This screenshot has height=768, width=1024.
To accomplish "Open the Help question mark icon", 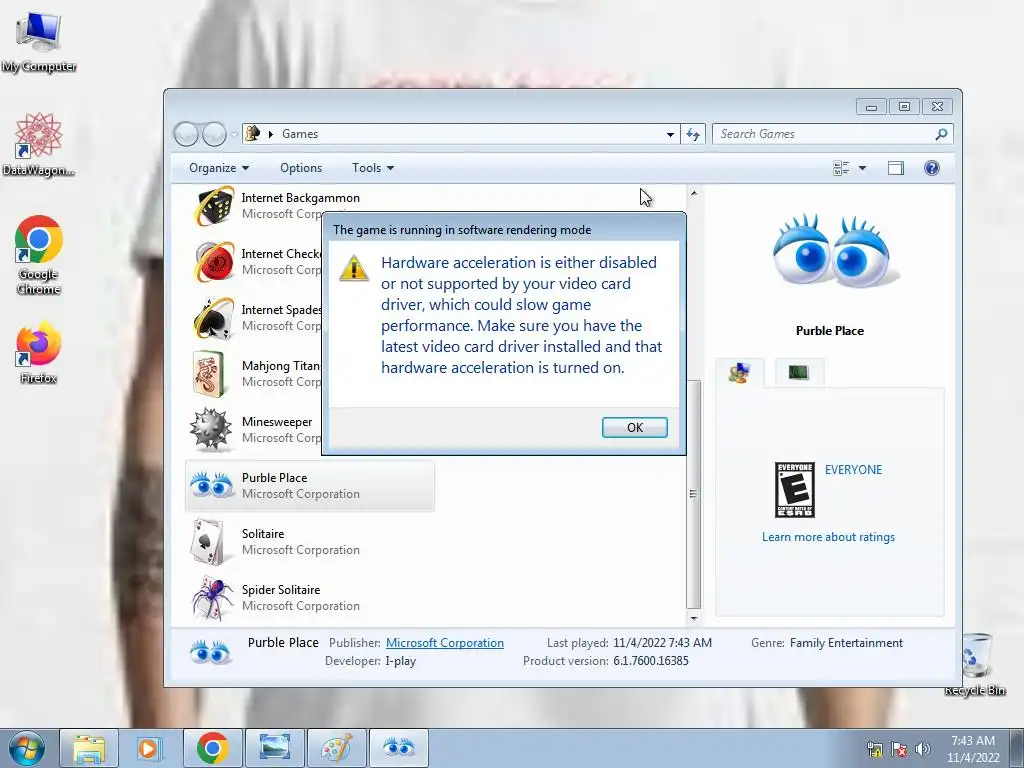I will [x=931, y=168].
